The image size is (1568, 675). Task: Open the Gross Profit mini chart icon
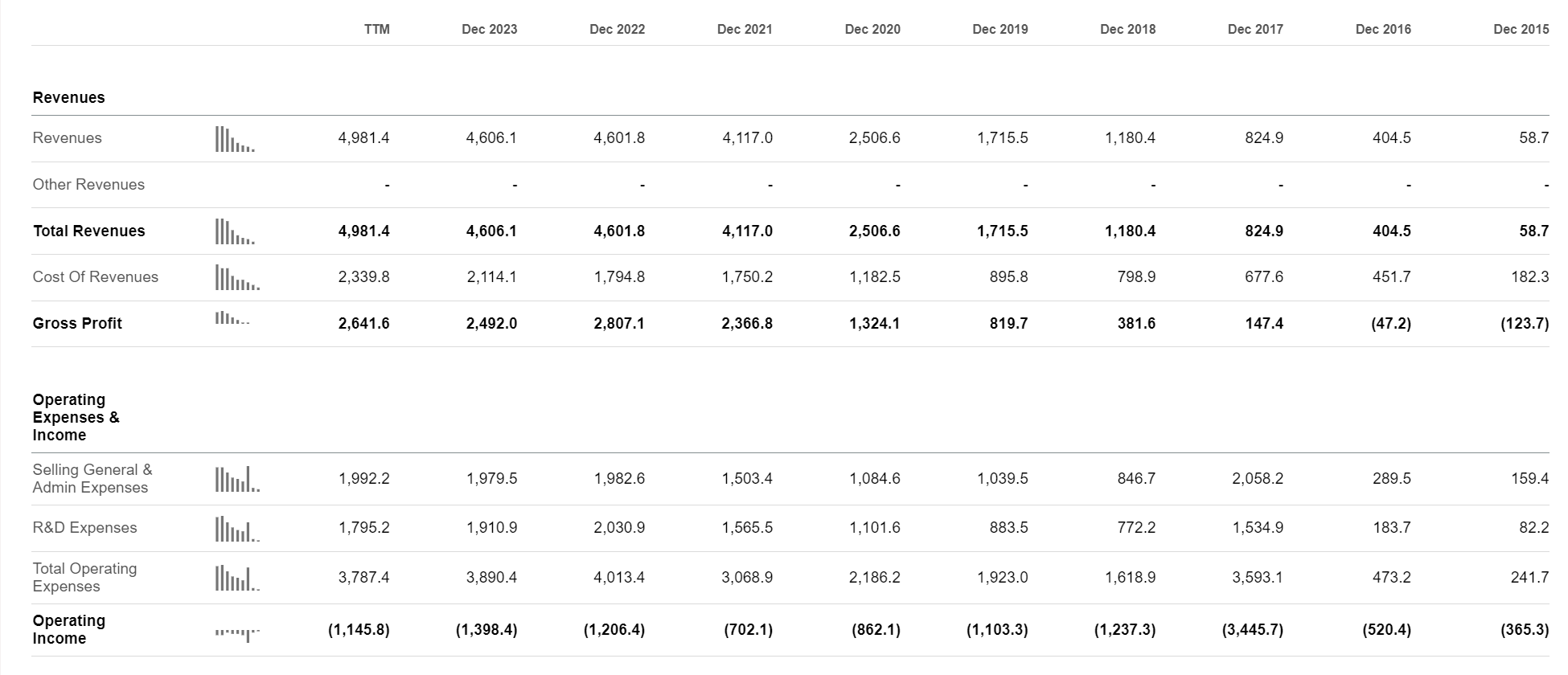(232, 319)
